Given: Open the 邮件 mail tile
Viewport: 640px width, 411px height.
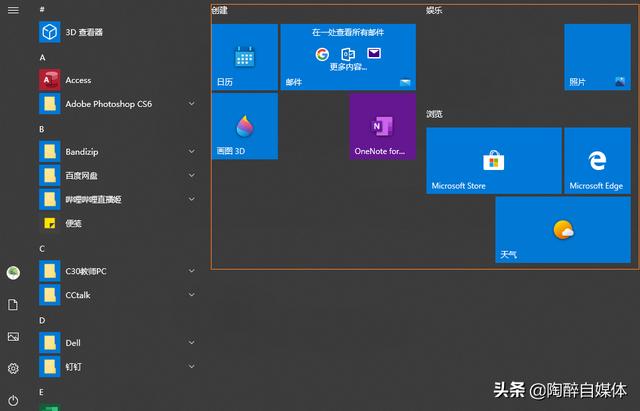Looking at the screenshot, I should [x=348, y=57].
